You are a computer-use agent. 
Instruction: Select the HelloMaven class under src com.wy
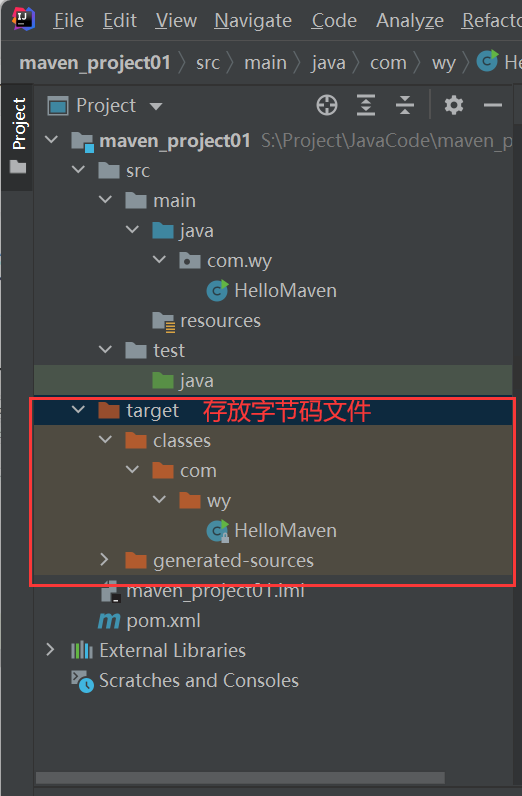click(x=272, y=291)
